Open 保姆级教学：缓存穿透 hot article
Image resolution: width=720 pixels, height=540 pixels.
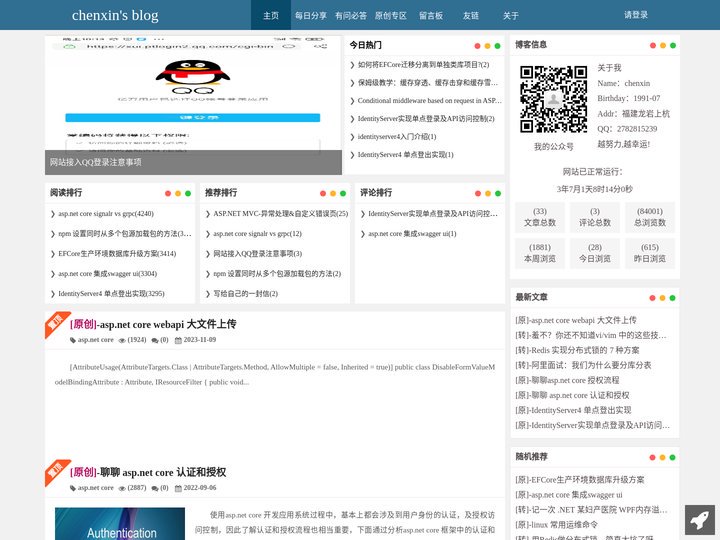pos(428,83)
